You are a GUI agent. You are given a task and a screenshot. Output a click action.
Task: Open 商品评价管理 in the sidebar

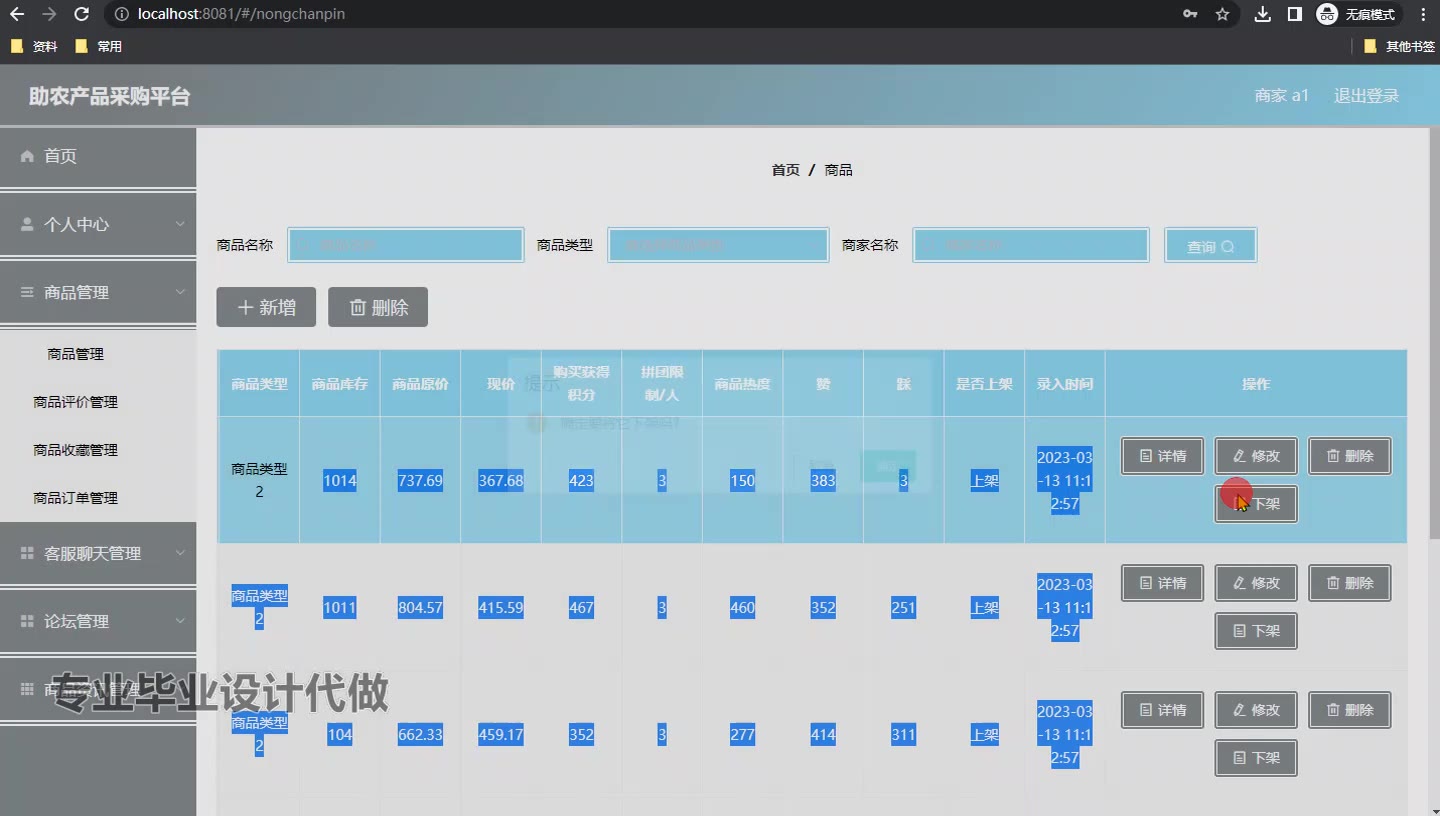pyautogui.click(x=76, y=402)
